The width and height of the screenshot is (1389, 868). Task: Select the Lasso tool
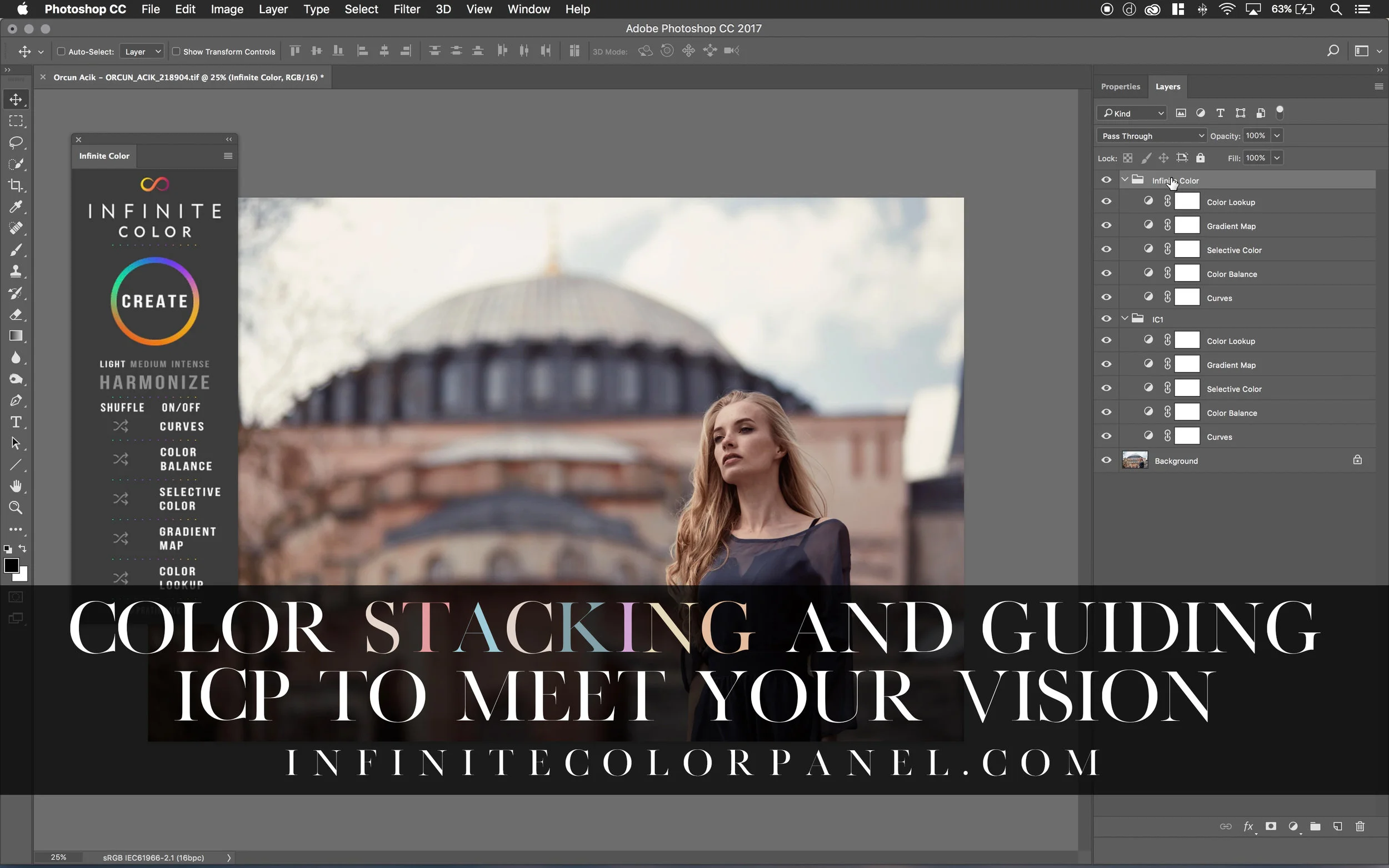16,142
